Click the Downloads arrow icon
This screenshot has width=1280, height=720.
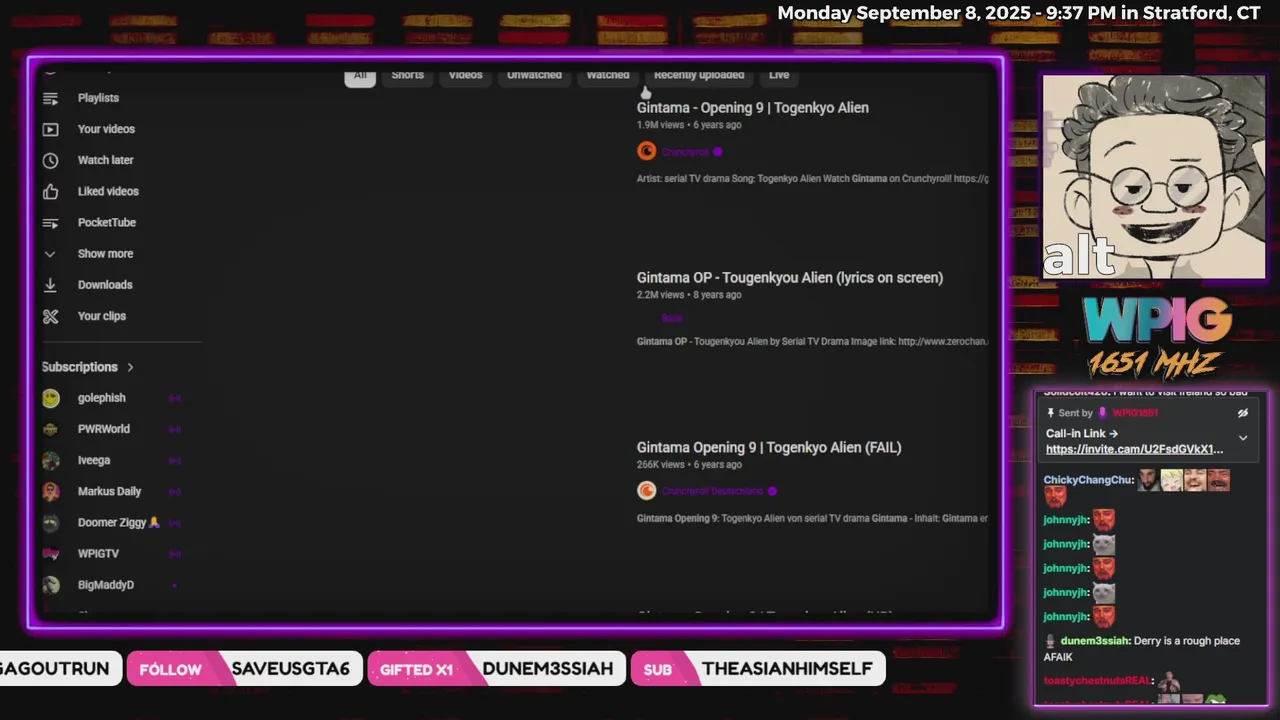(50, 285)
